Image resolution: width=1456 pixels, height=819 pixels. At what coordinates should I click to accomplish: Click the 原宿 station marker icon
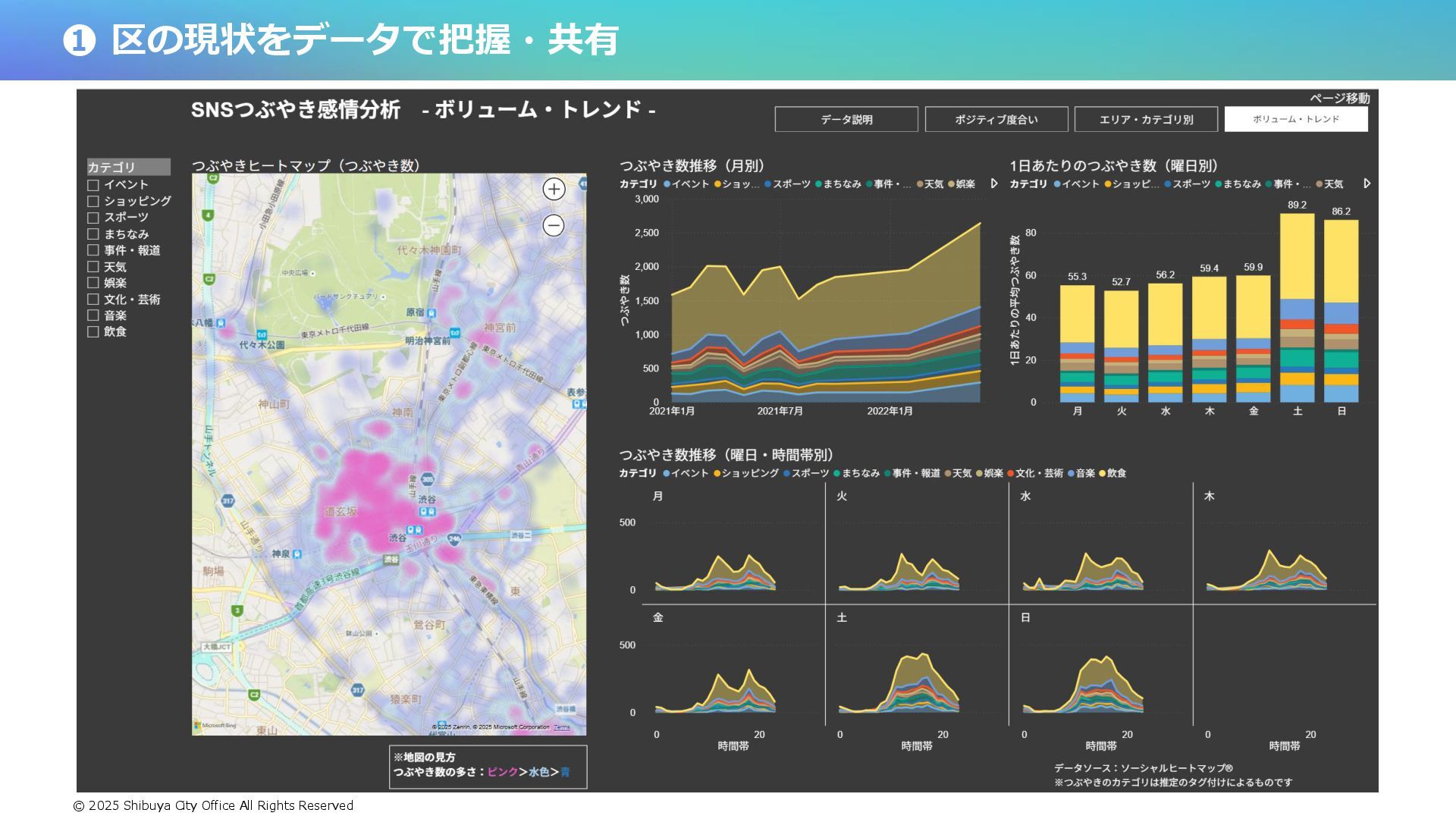coord(431,312)
